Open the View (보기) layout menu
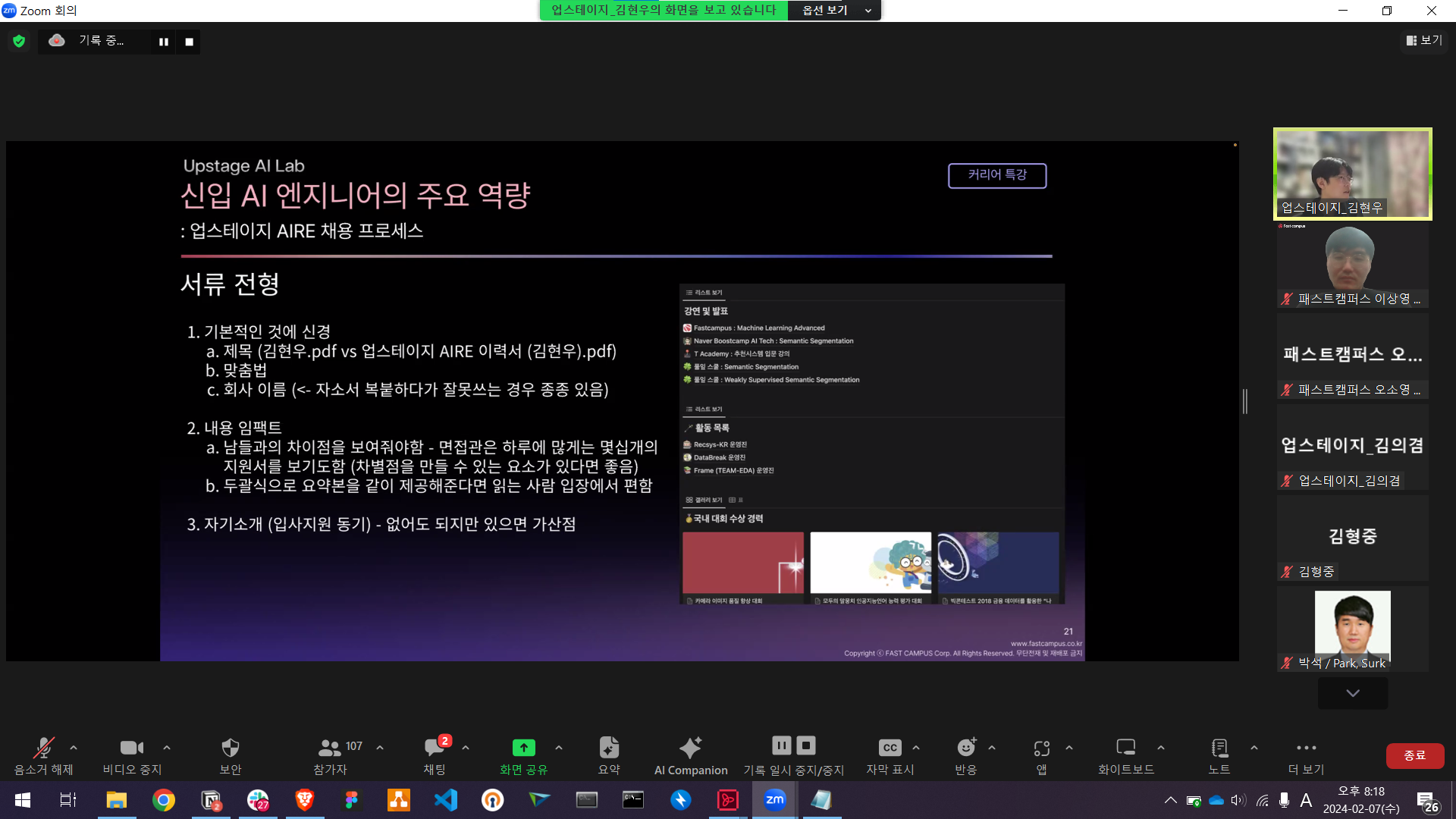The image size is (1456, 819). pos(1424,40)
